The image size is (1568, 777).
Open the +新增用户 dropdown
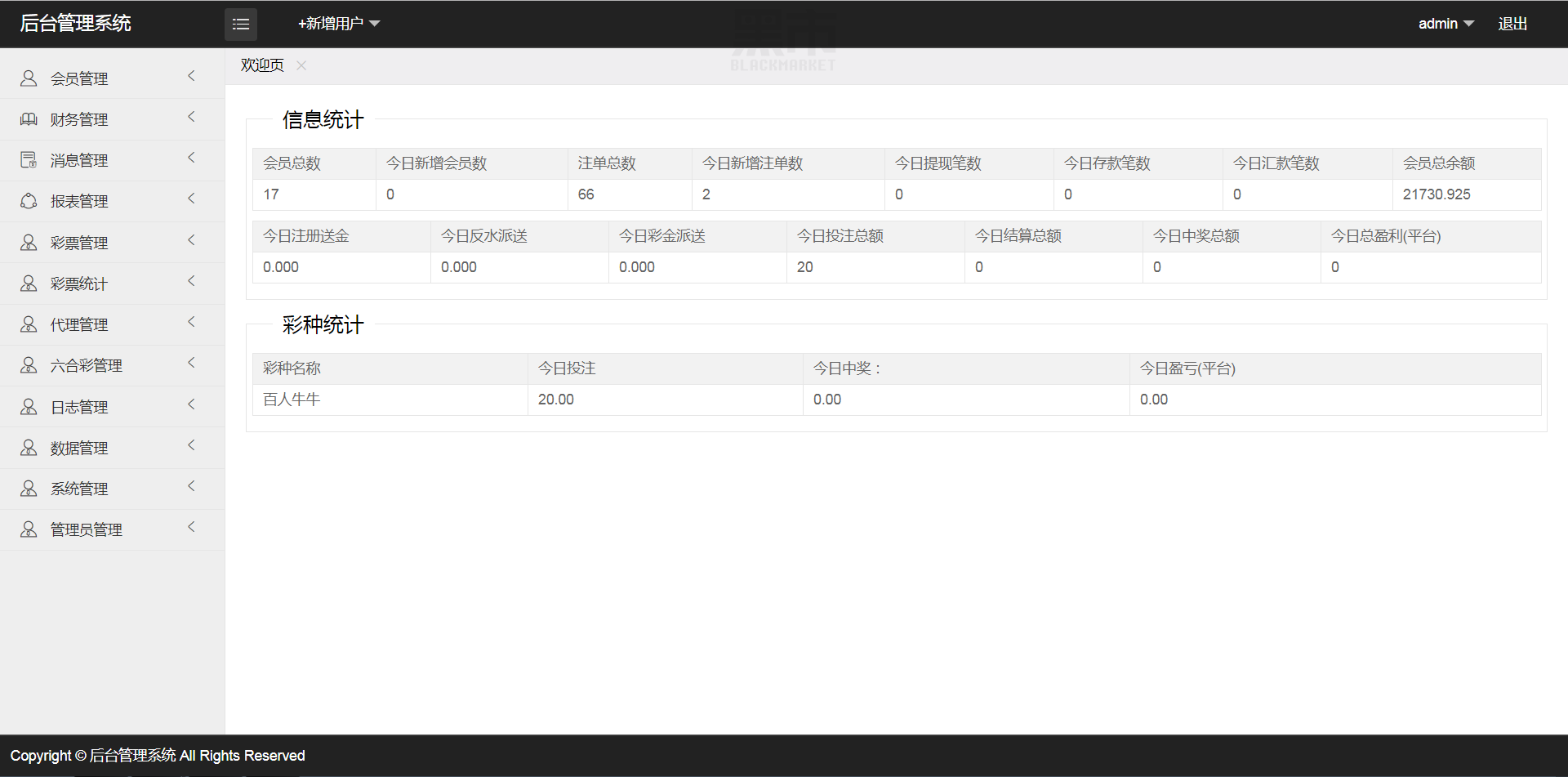339,24
